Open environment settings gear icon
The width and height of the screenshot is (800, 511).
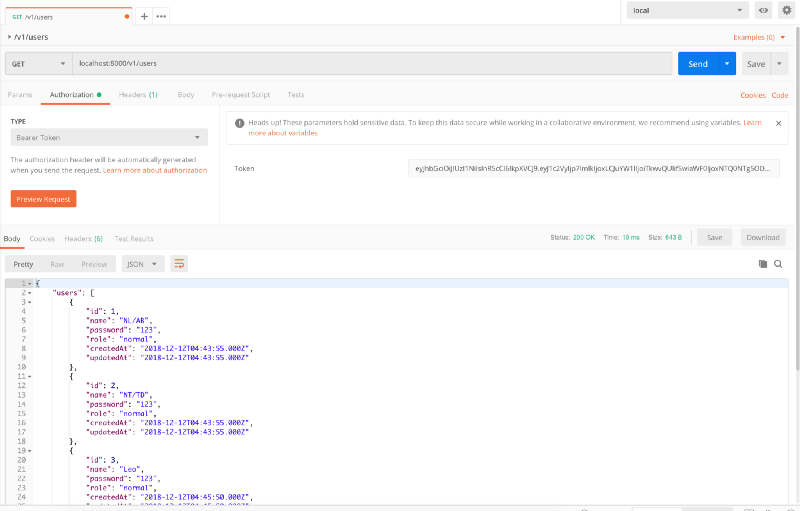pyautogui.click(x=787, y=10)
